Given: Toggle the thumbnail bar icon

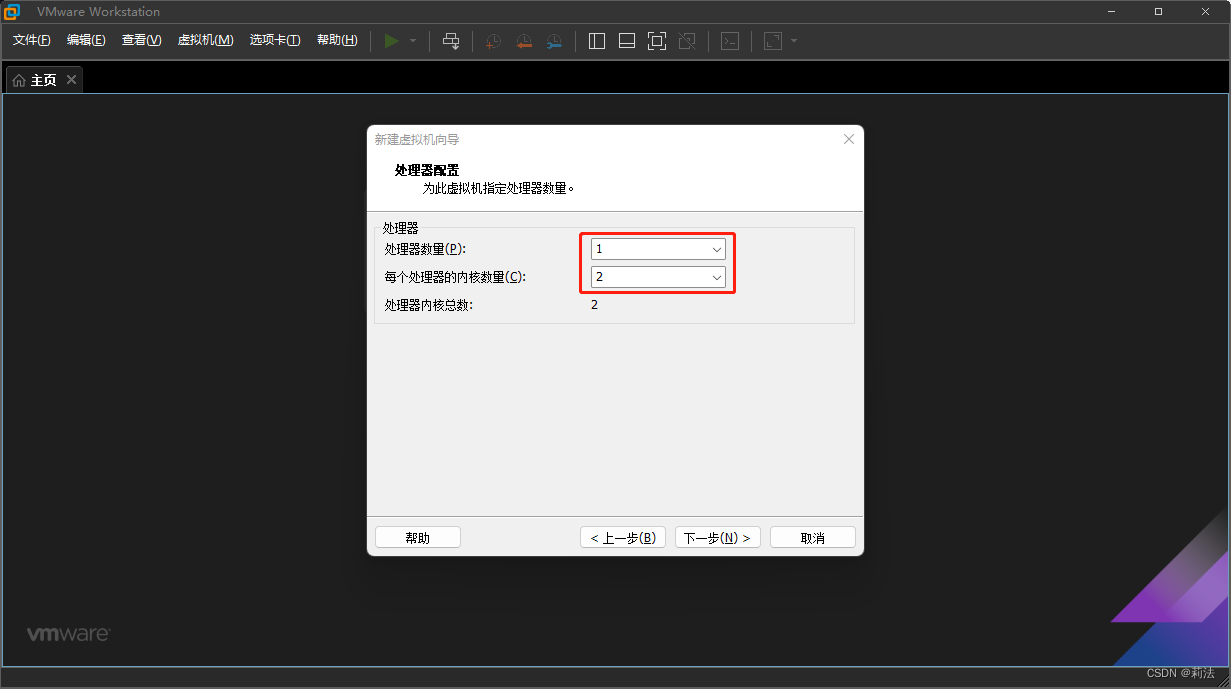Looking at the screenshot, I should tap(627, 41).
